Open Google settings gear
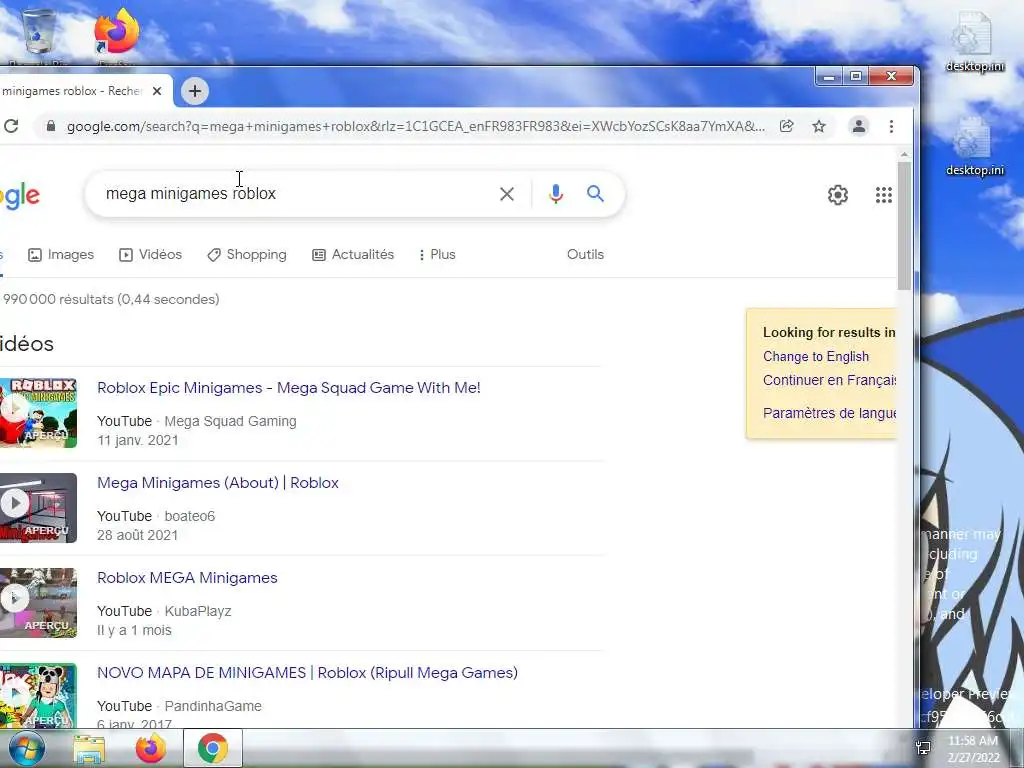 (x=838, y=195)
